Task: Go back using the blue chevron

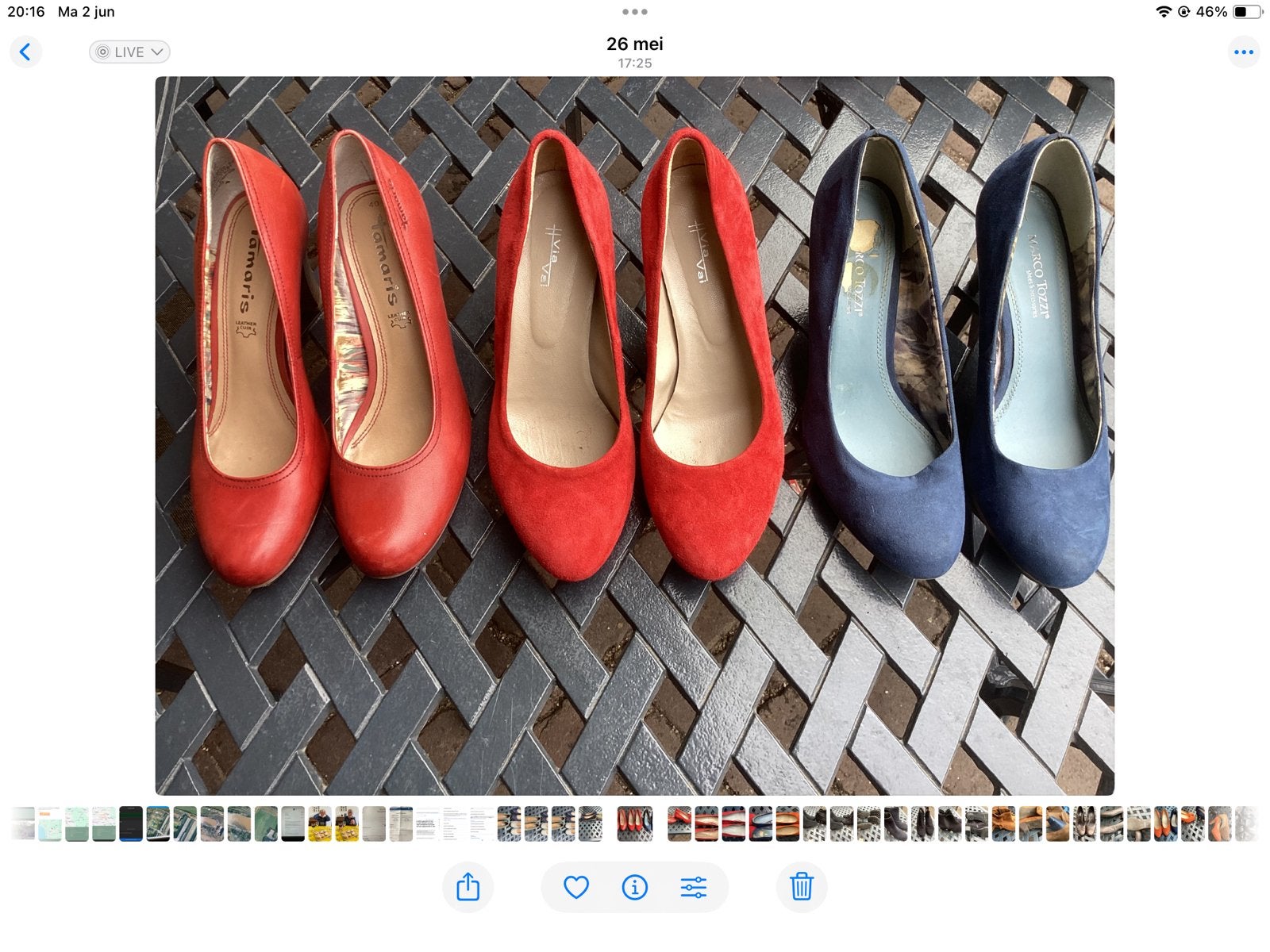Action: coord(25,52)
